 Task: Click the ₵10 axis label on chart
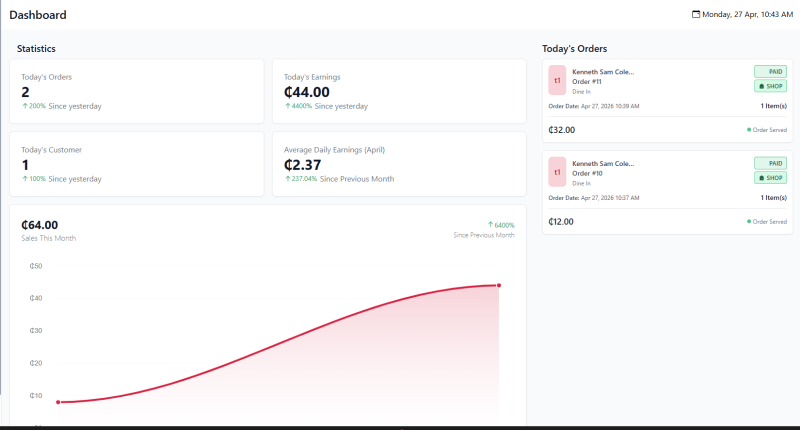coord(36,395)
